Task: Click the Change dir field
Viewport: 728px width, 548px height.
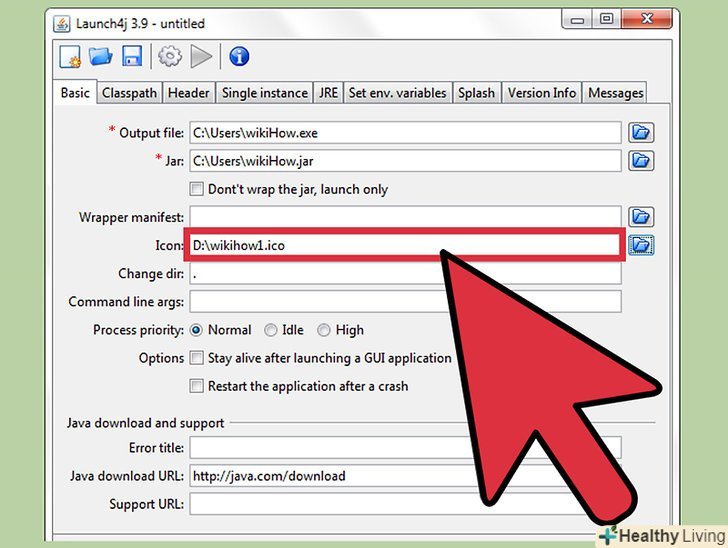Action: click(x=405, y=274)
